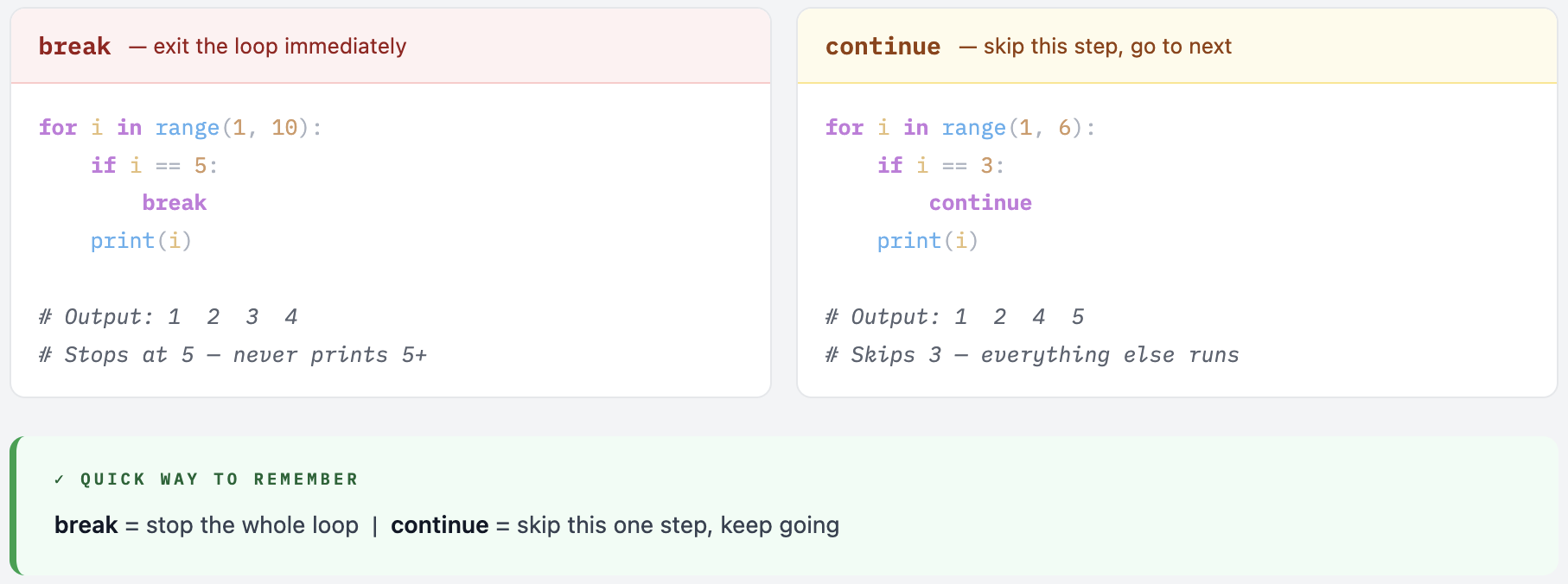Click the brown "continue" card heading
Screen dimensions: 1568x584
click(x=883, y=47)
